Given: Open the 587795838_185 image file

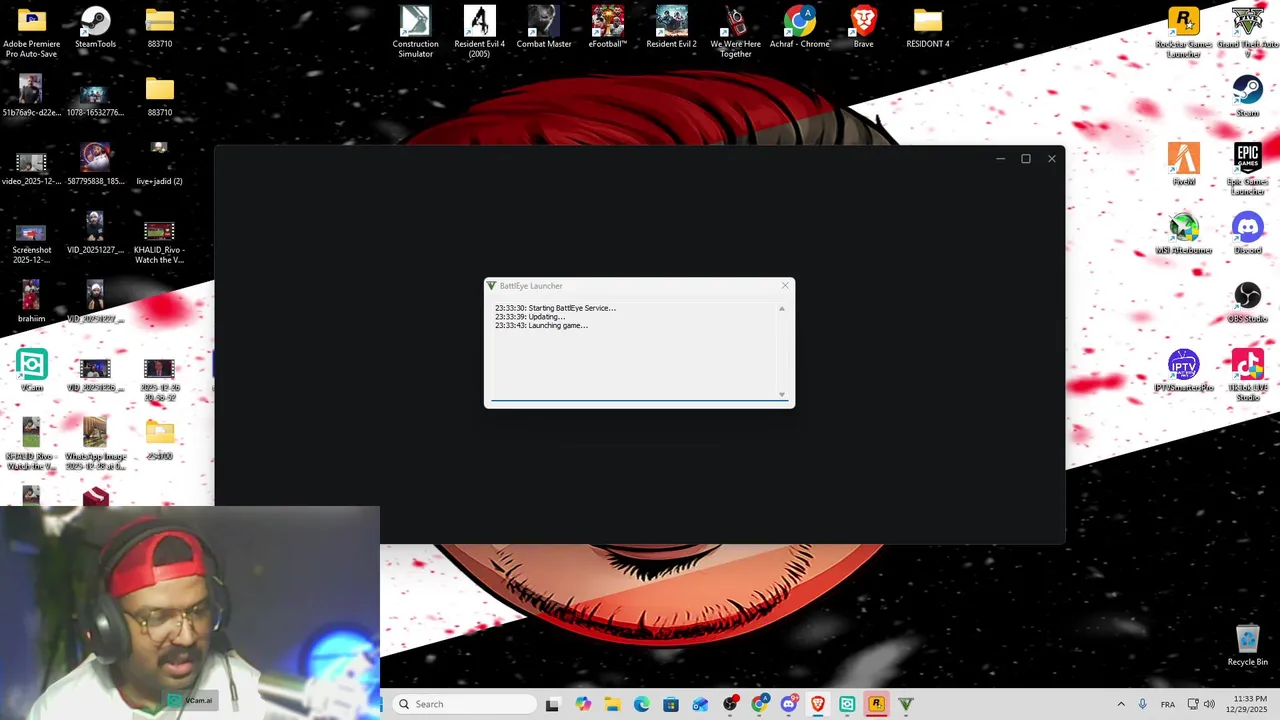Looking at the screenshot, I should (95, 164).
